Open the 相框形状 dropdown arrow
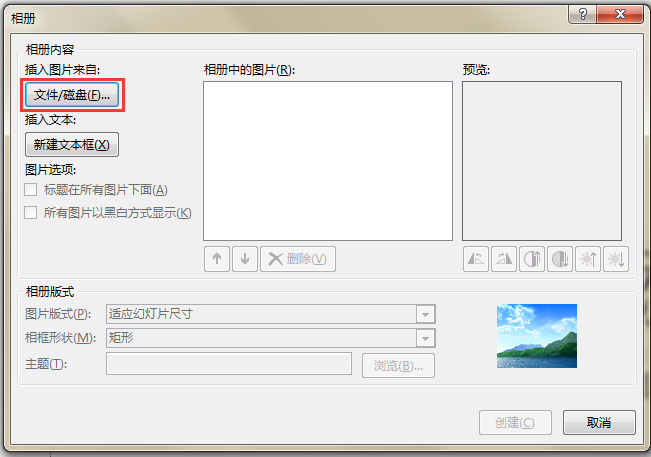The height and width of the screenshot is (457, 651). pos(426,338)
